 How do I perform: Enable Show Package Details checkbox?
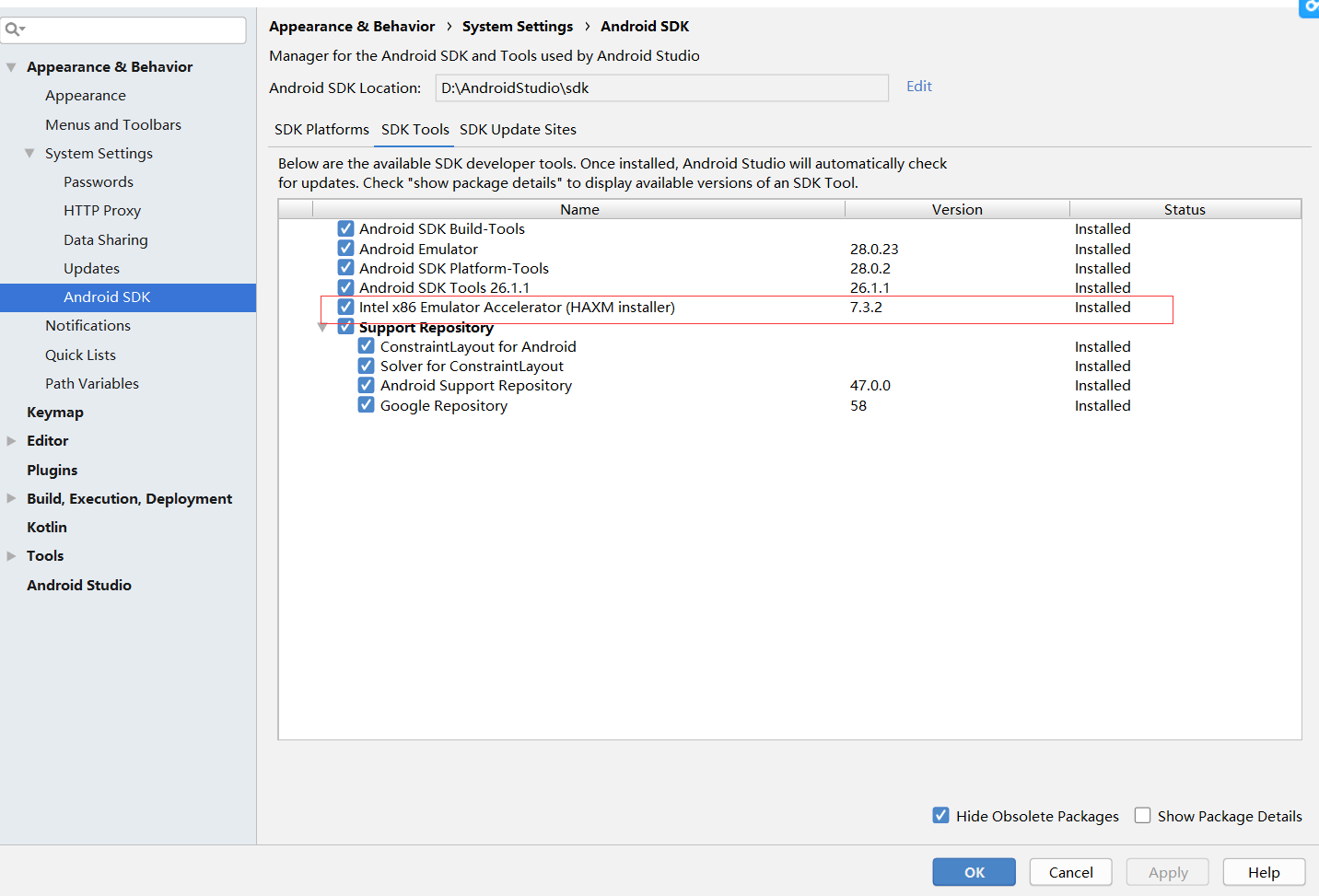click(1142, 815)
